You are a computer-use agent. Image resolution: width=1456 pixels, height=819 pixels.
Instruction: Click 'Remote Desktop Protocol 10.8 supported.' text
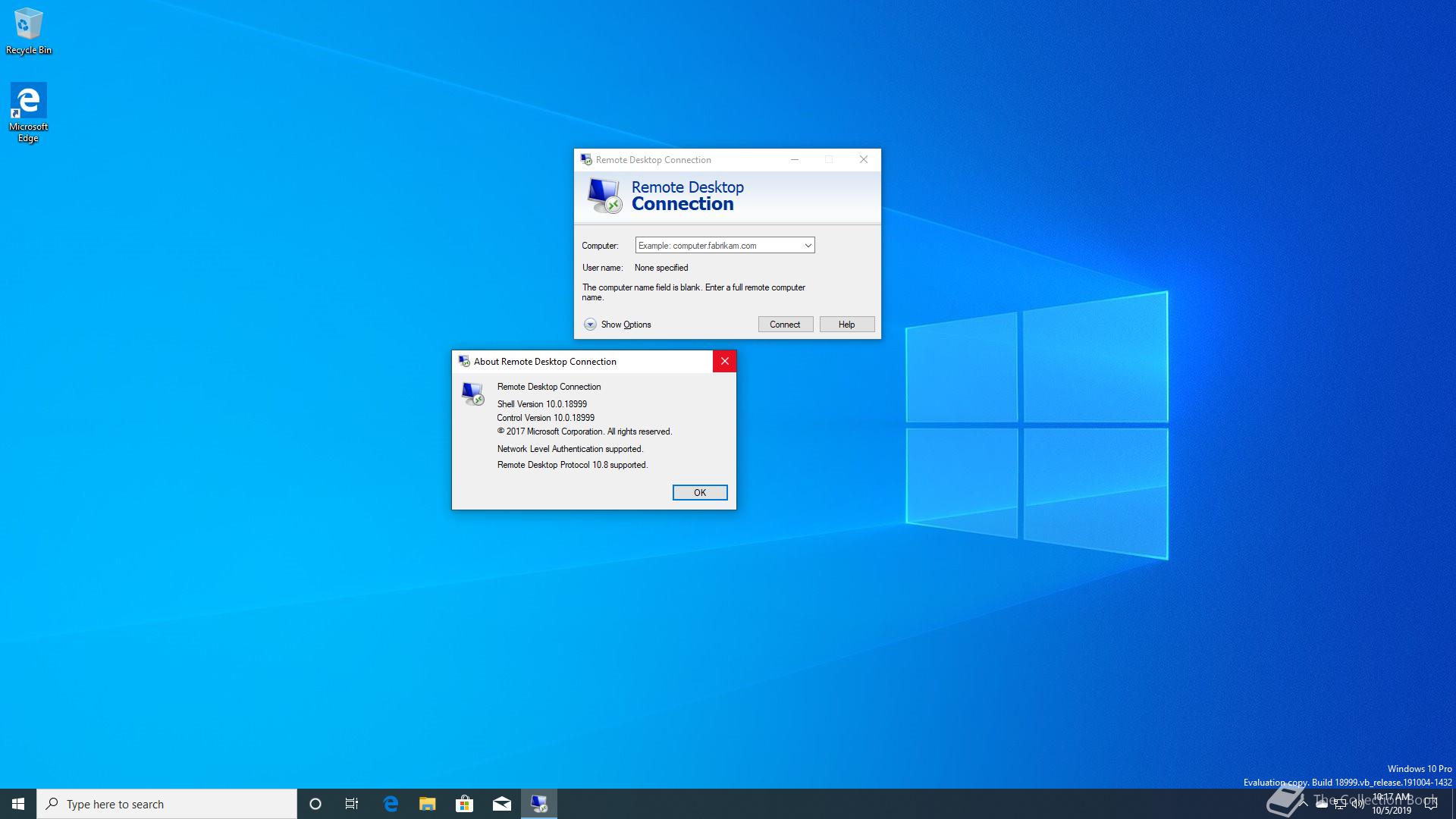[573, 465]
